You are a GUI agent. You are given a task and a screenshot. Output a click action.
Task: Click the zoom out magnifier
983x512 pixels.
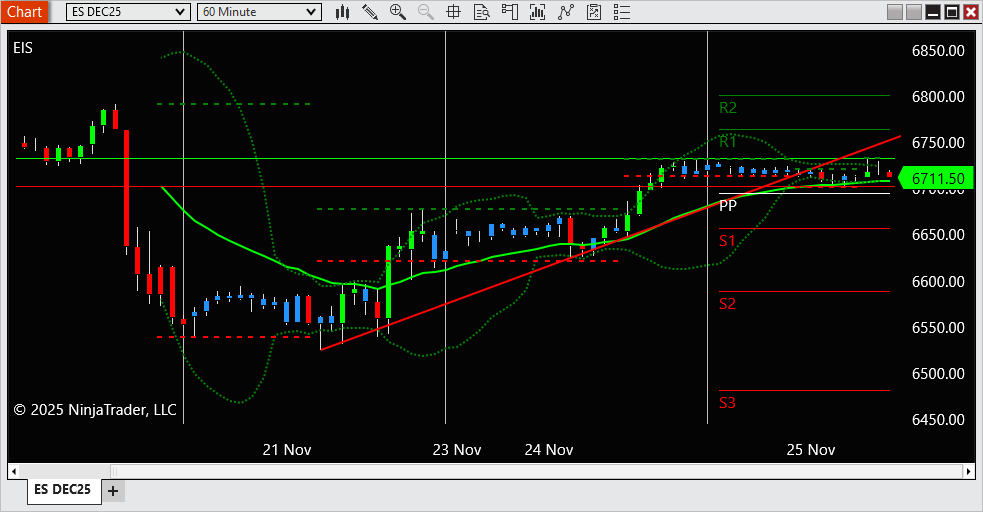(426, 12)
